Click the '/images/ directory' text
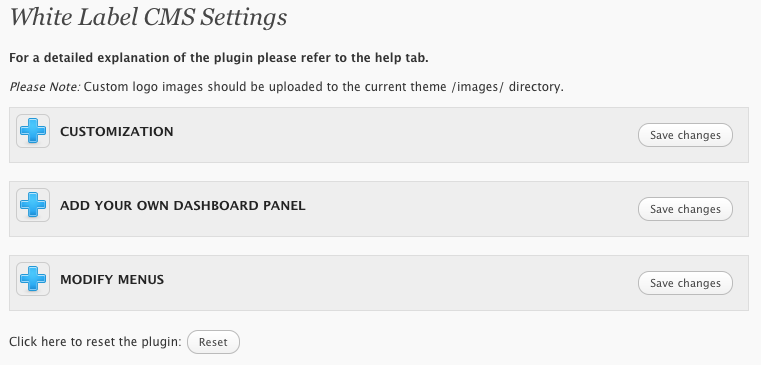 point(507,87)
